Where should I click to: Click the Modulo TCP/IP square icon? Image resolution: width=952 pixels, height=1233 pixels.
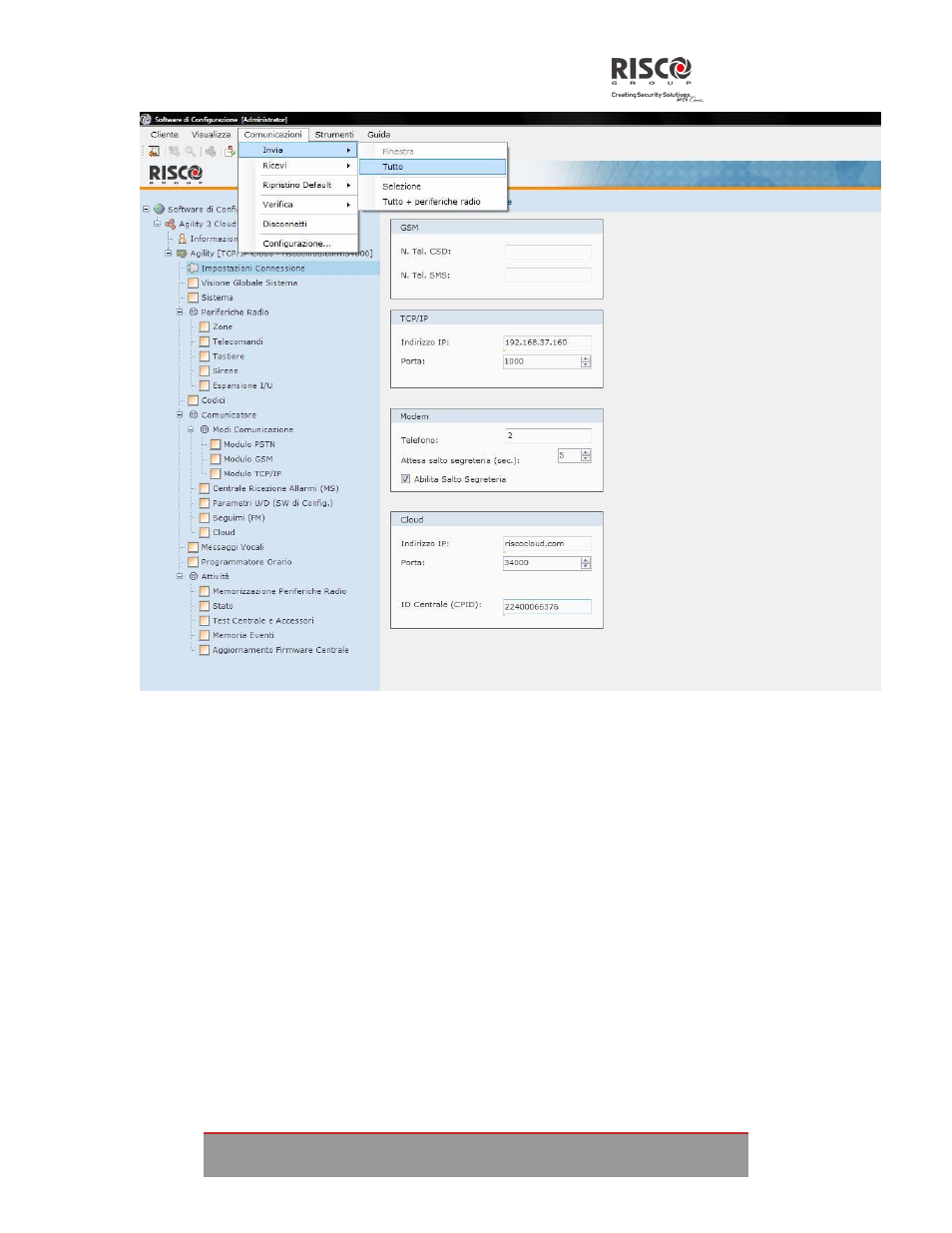pyautogui.click(x=216, y=474)
